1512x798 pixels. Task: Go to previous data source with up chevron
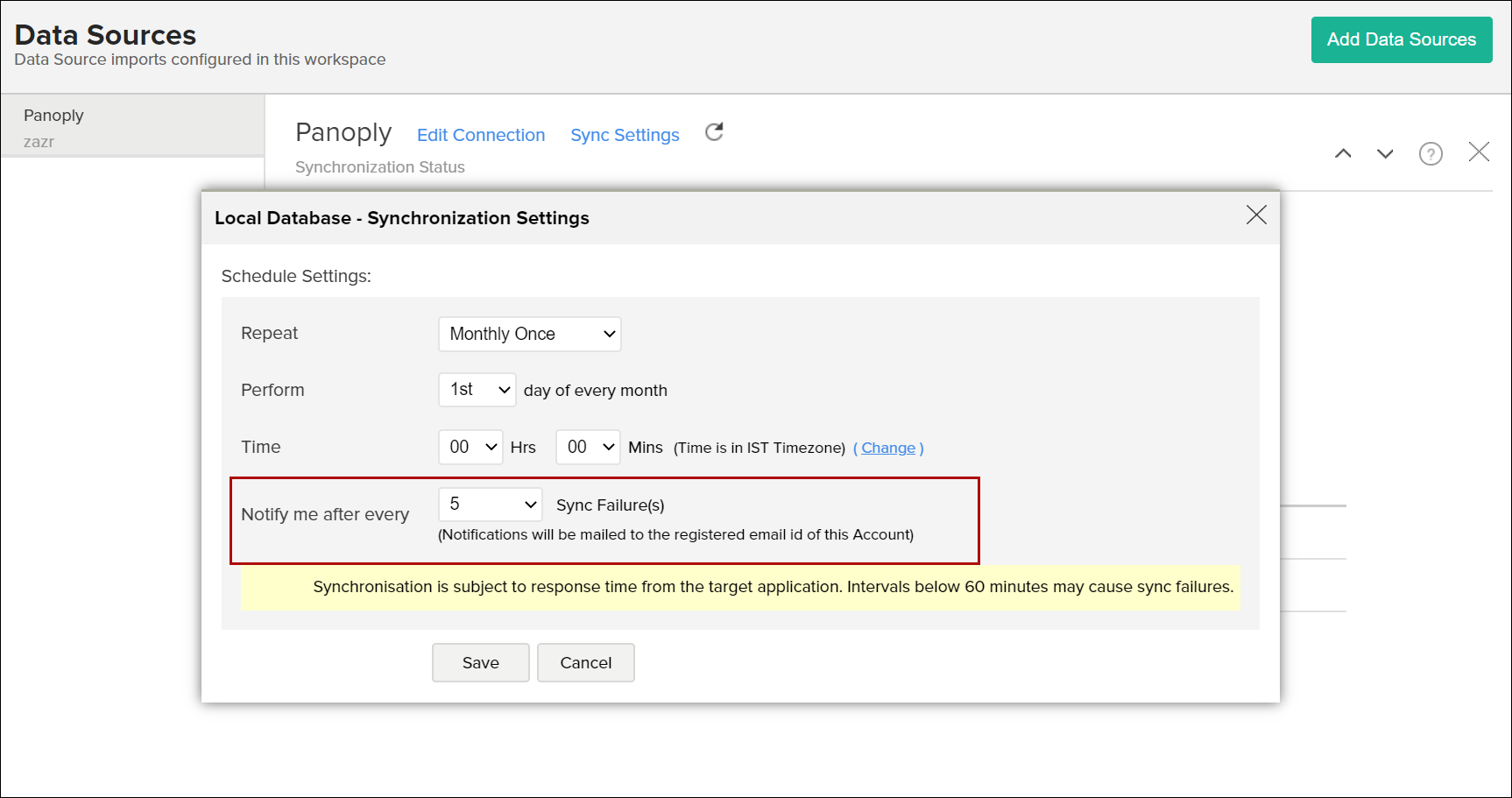point(1342,153)
